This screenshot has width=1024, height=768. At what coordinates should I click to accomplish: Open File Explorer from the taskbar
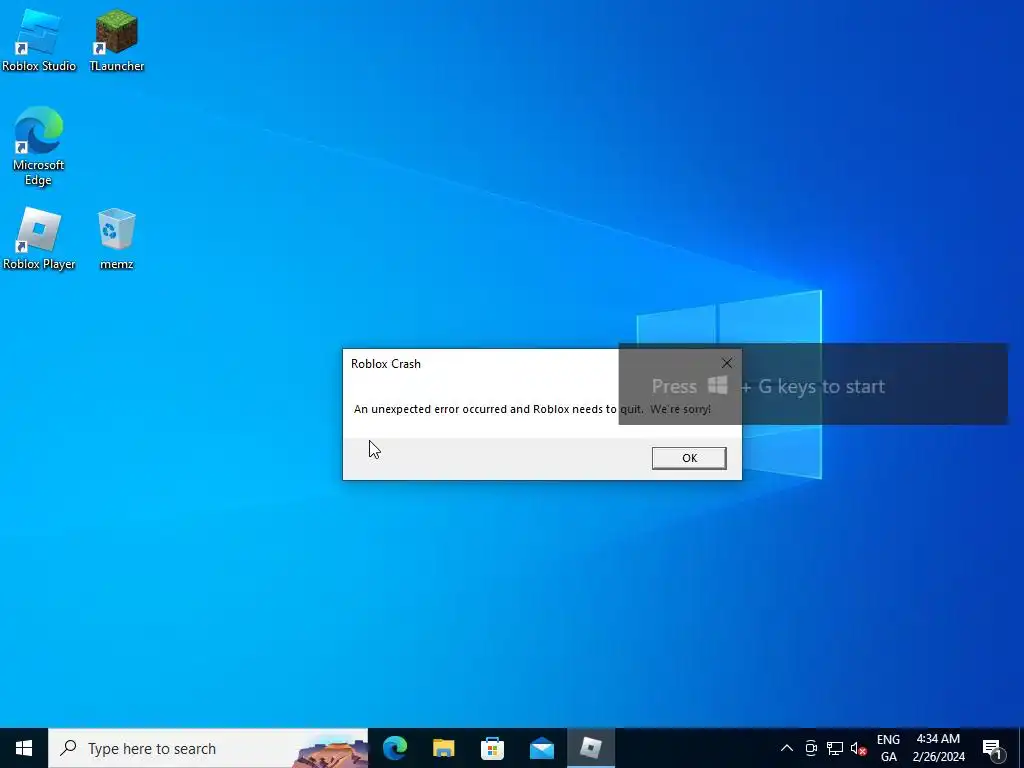[443, 748]
